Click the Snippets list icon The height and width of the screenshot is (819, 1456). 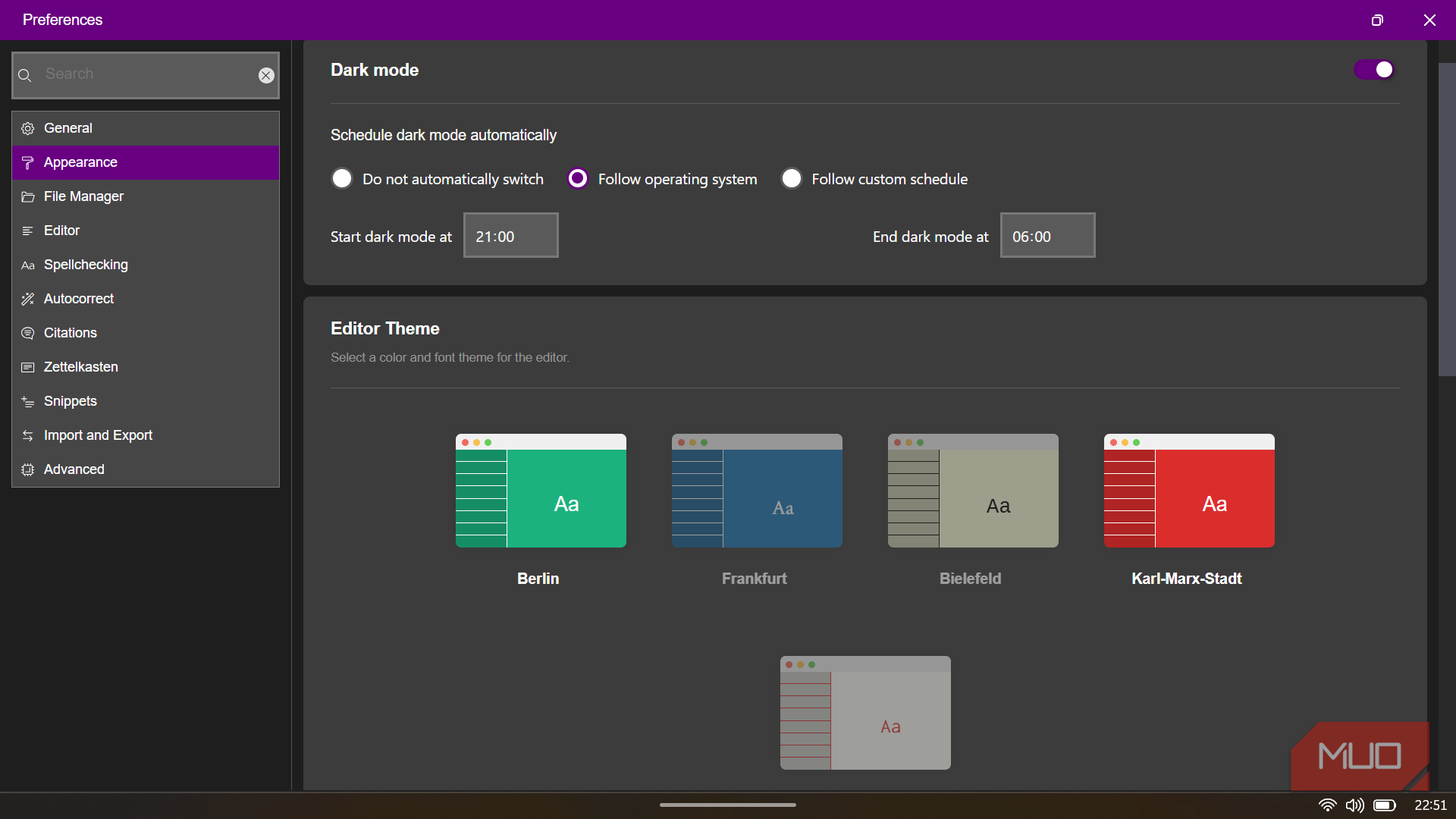tap(28, 401)
